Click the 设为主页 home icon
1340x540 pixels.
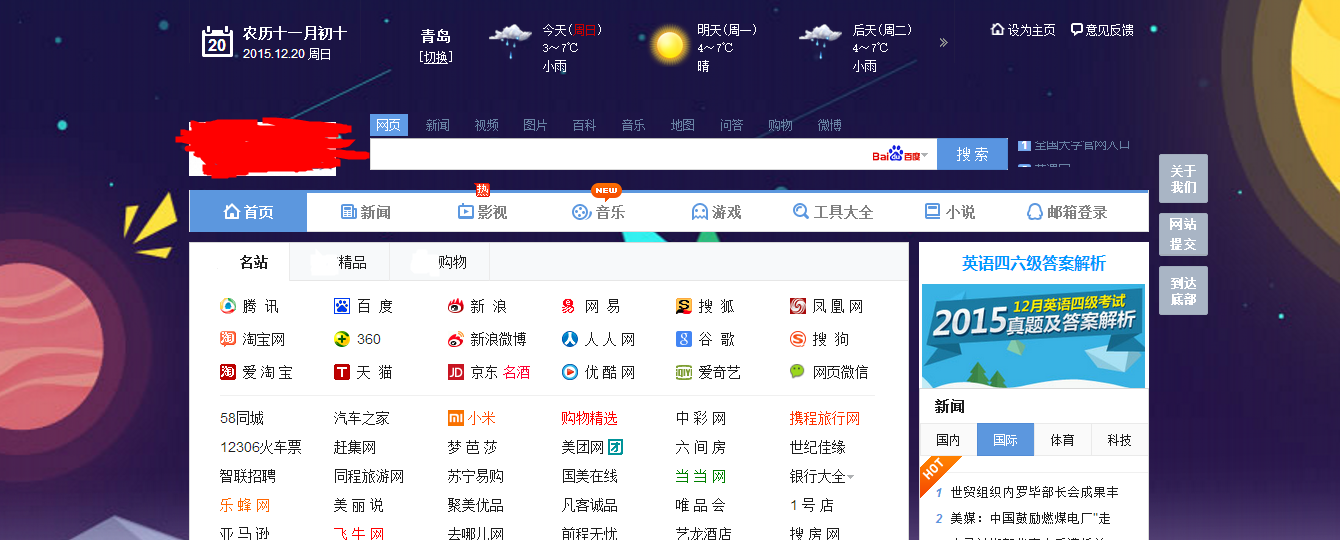(x=997, y=29)
